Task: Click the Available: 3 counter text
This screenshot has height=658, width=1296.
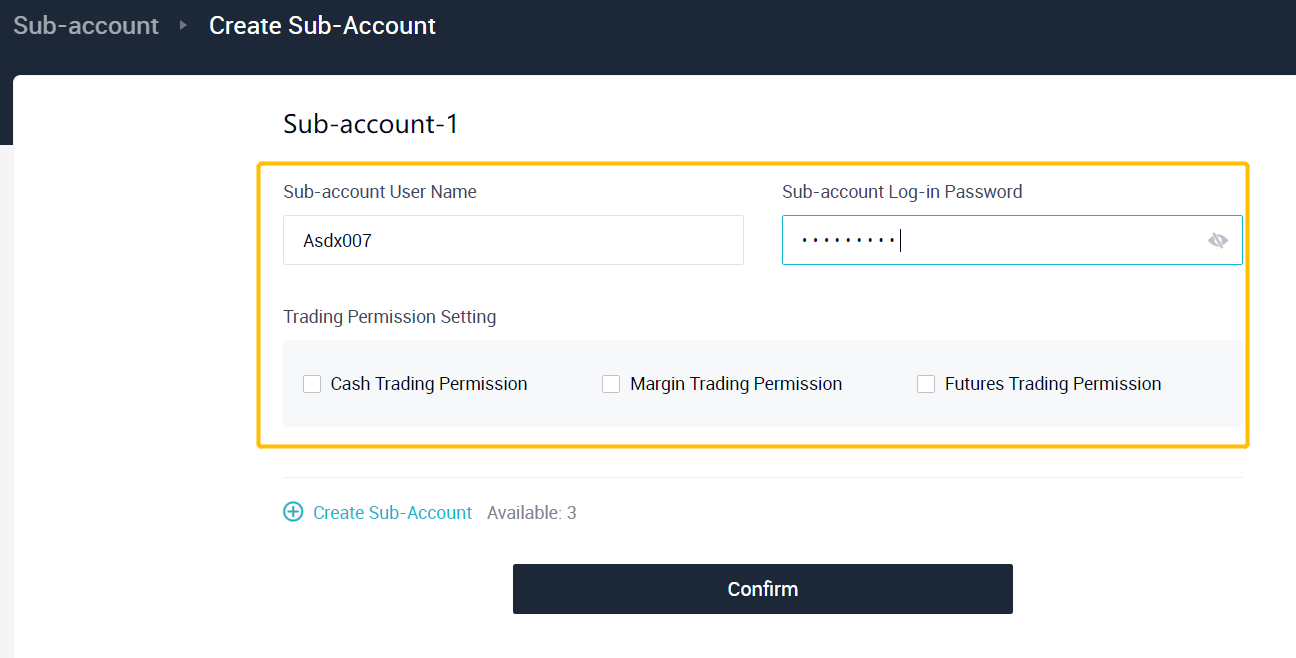Action: point(531,513)
